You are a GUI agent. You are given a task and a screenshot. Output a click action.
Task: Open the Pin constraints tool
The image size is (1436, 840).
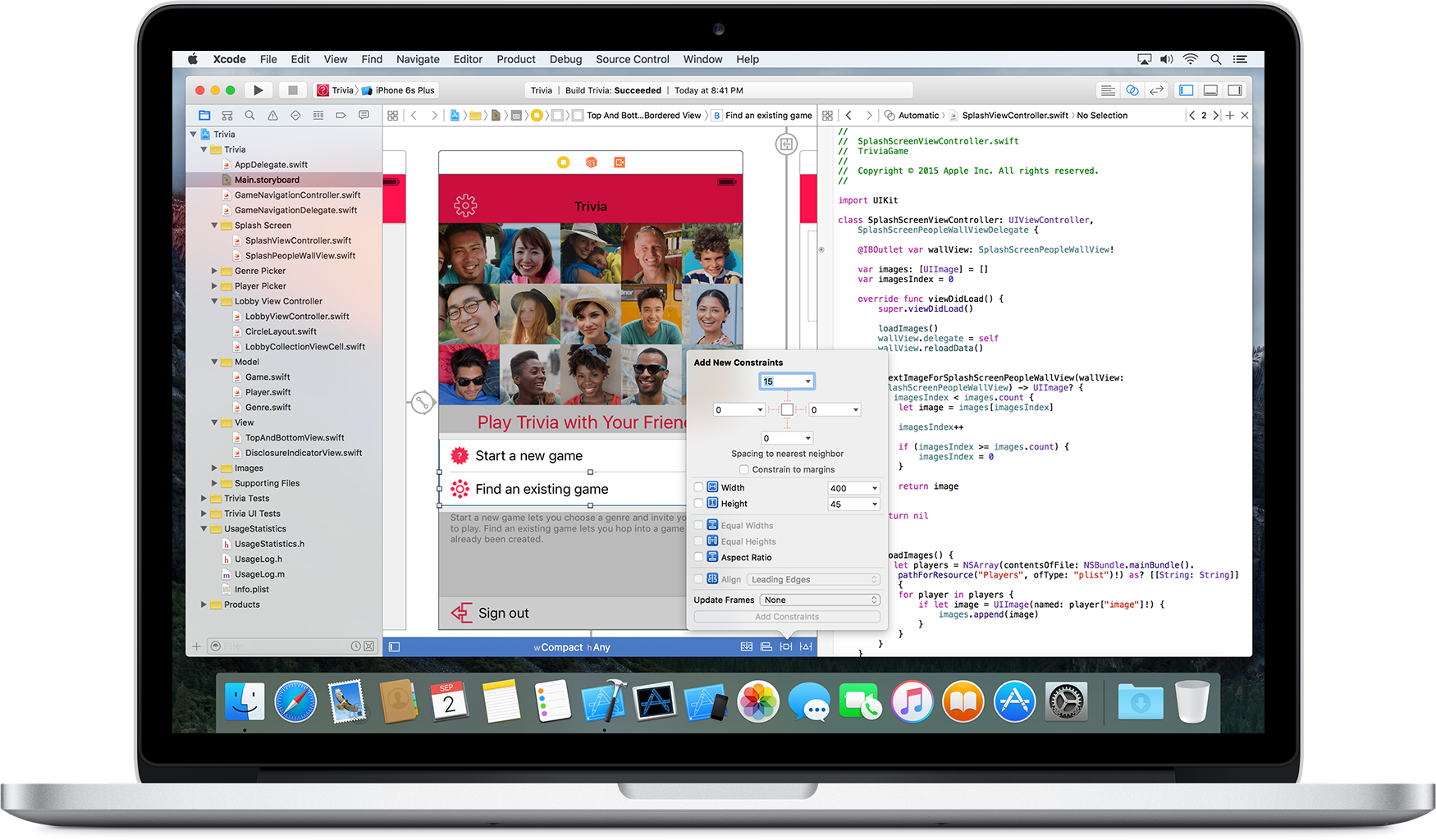point(786,647)
